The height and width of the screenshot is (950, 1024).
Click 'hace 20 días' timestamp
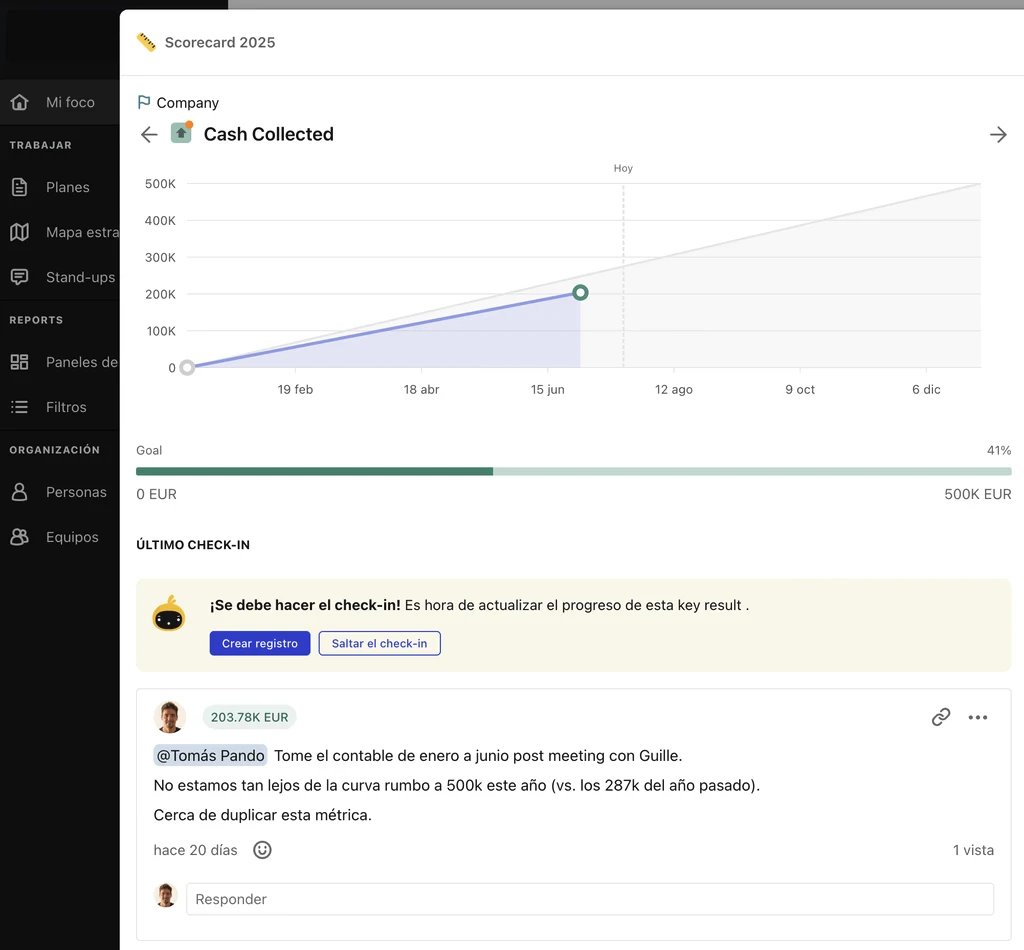coord(195,850)
